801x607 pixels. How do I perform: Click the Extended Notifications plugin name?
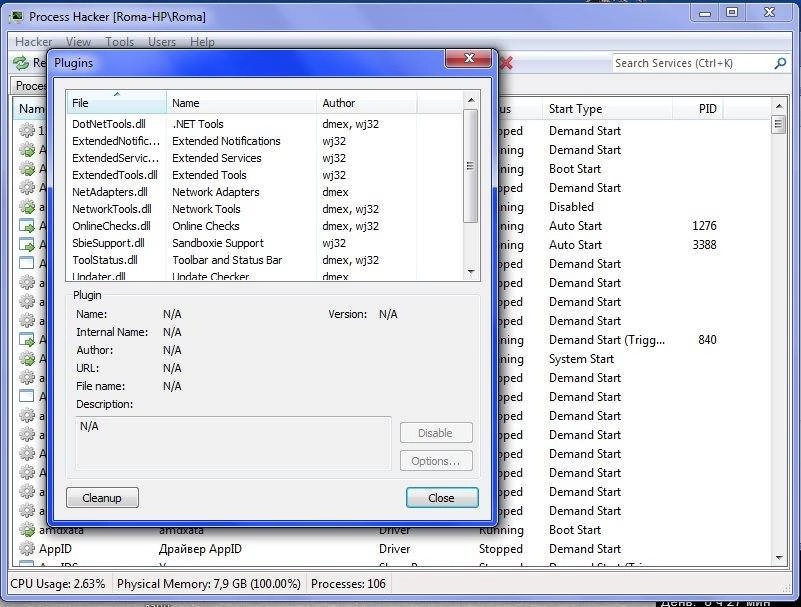coord(226,141)
